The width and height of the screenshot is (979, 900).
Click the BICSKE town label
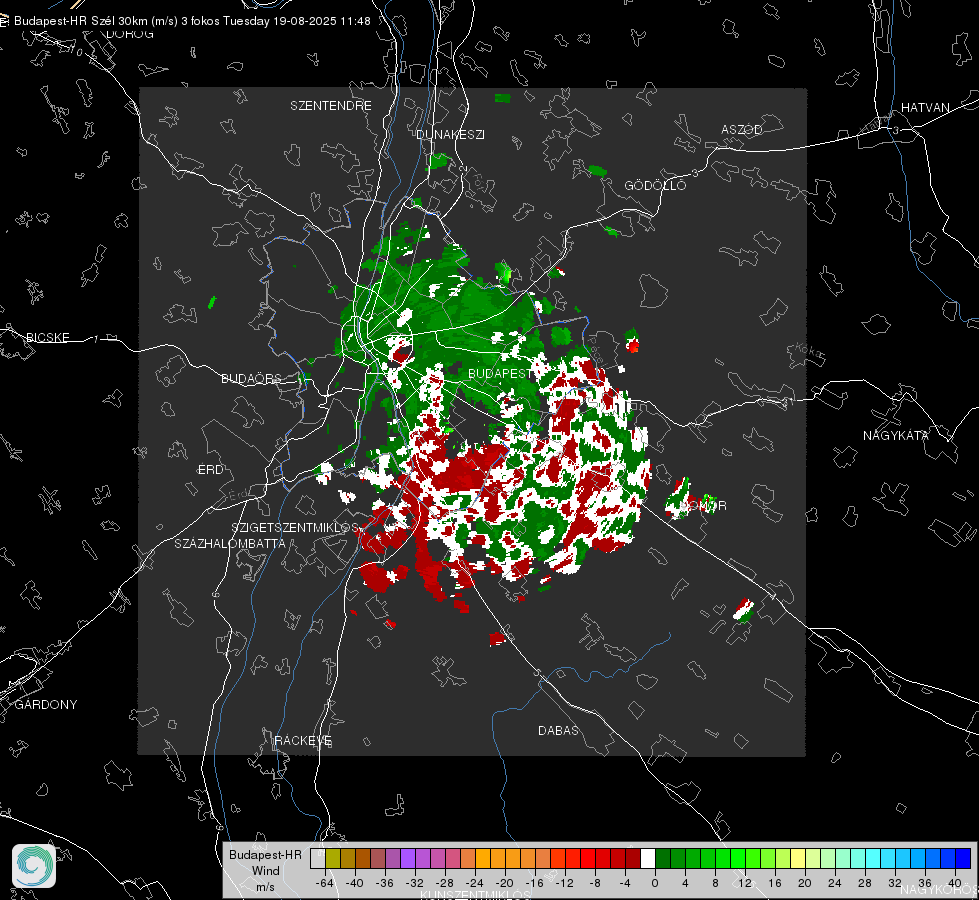(47, 337)
